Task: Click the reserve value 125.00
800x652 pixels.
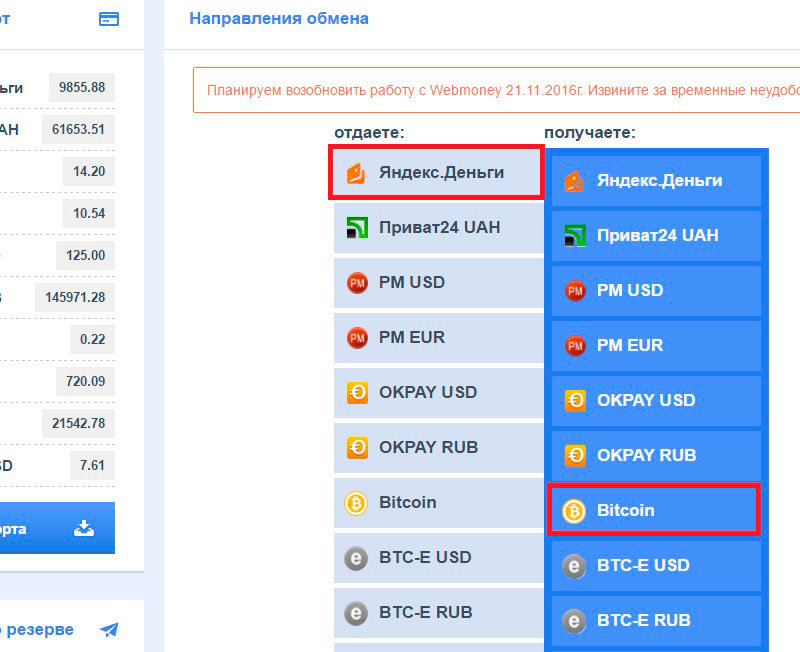Action: [86, 255]
